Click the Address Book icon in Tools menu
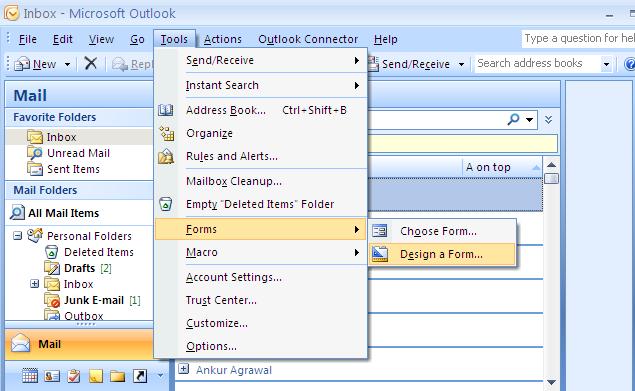This screenshot has height=391, width=635. tap(166, 110)
